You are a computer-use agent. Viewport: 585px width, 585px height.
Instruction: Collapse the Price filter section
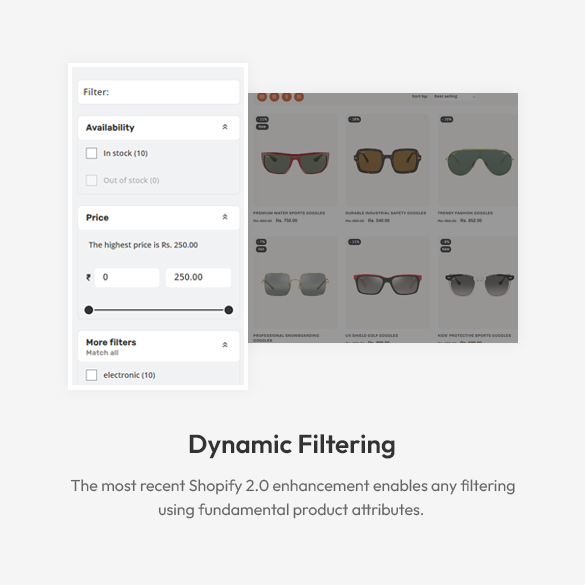click(225, 217)
